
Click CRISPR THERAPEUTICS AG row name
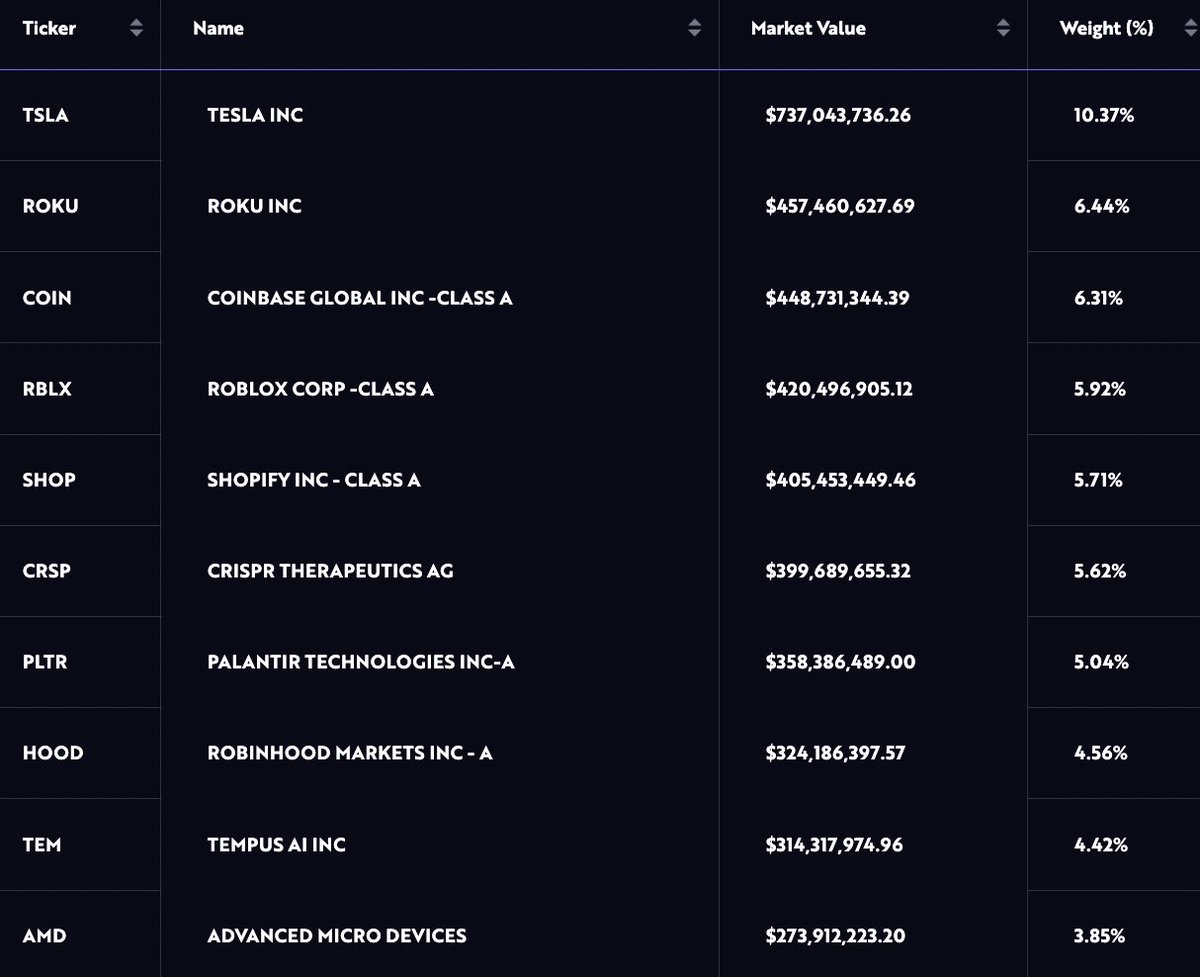(x=330, y=571)
